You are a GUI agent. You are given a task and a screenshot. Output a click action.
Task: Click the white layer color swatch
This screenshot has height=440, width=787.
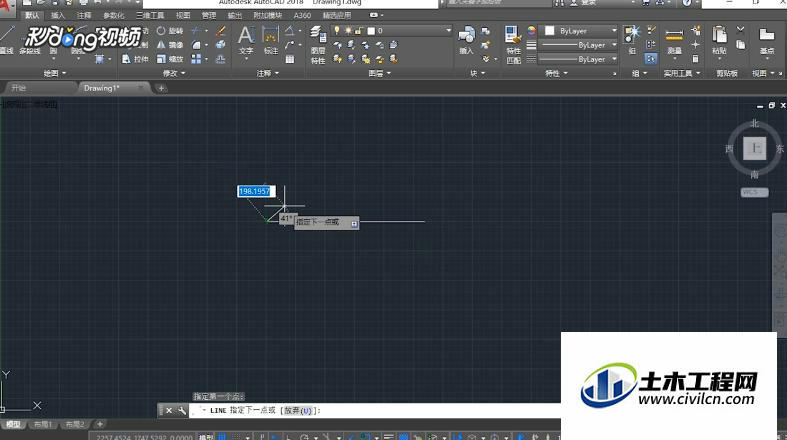point(371,31)
